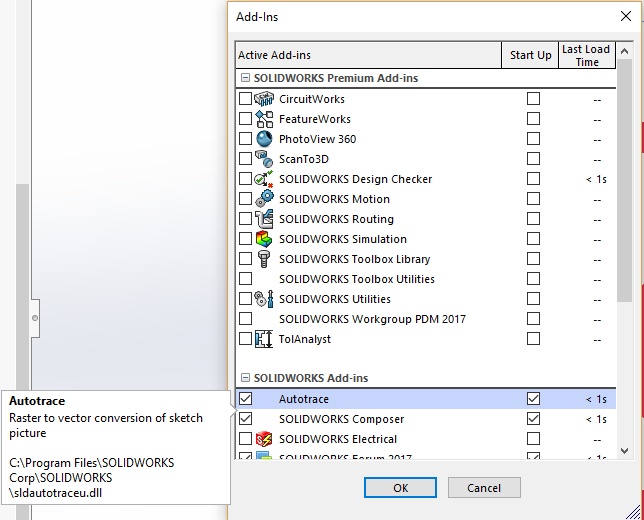Viewport: 644px width, 520px height.
Task: Select the PhotoView 360 label
Action: [x=317, y=139]
